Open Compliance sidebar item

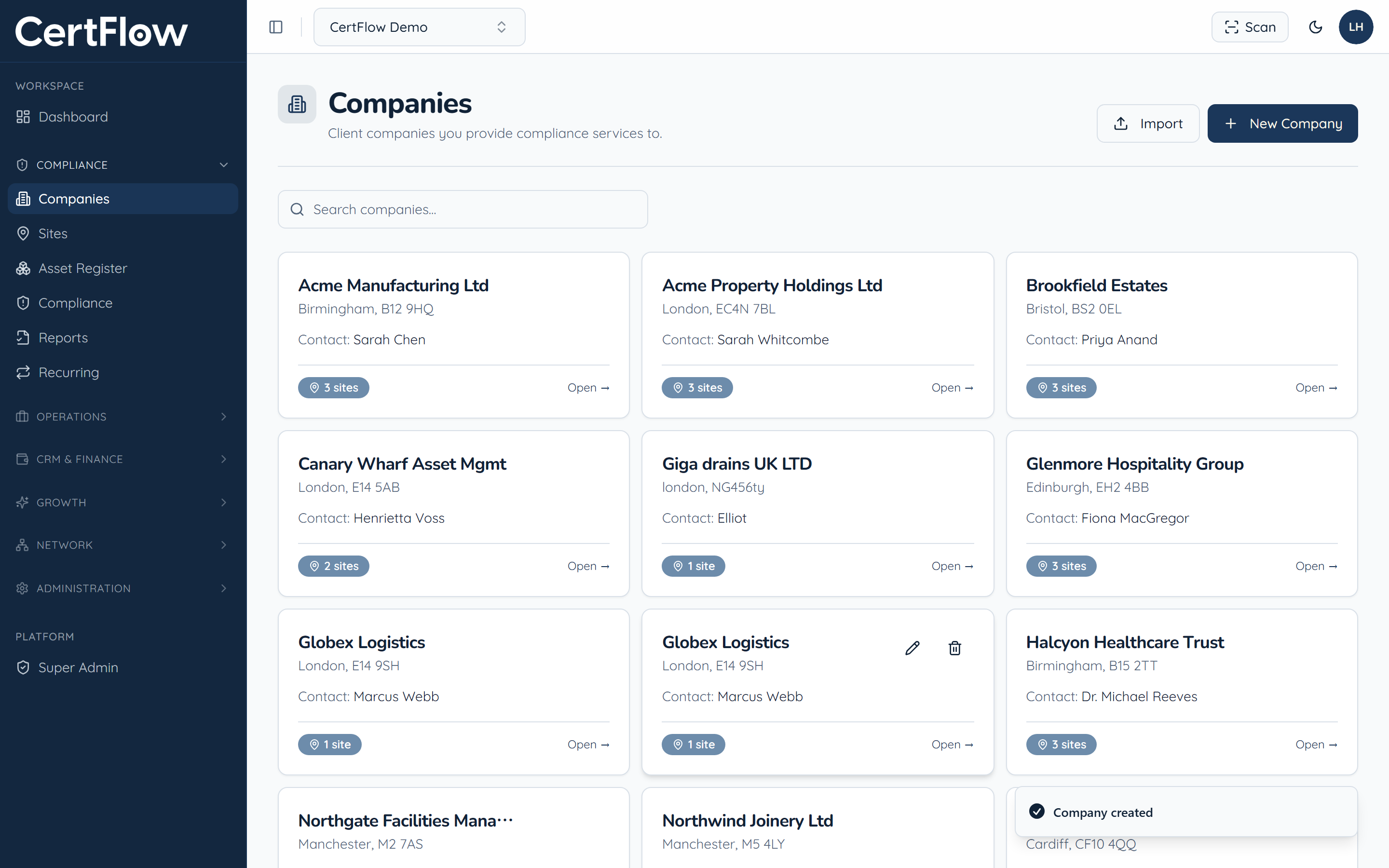pyautogui.click(x=123, y=303)
